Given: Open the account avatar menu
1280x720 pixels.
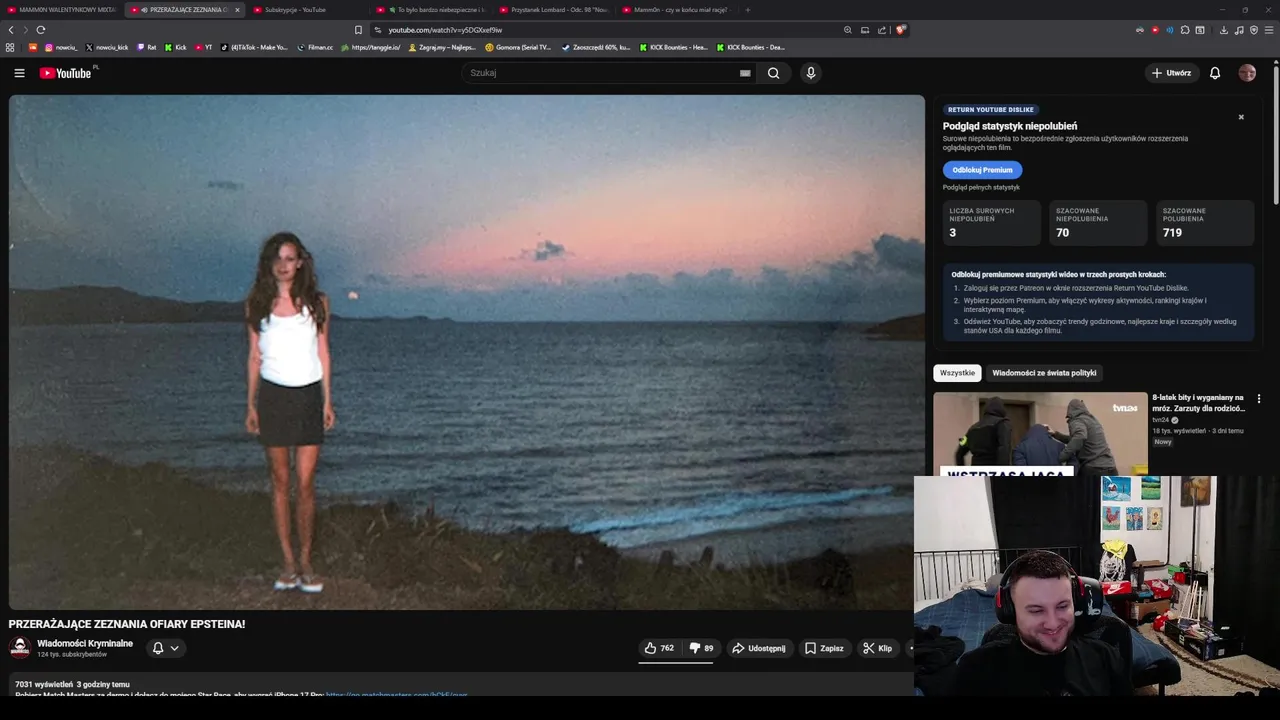Looking at the screenshot, I should 1247,73.
